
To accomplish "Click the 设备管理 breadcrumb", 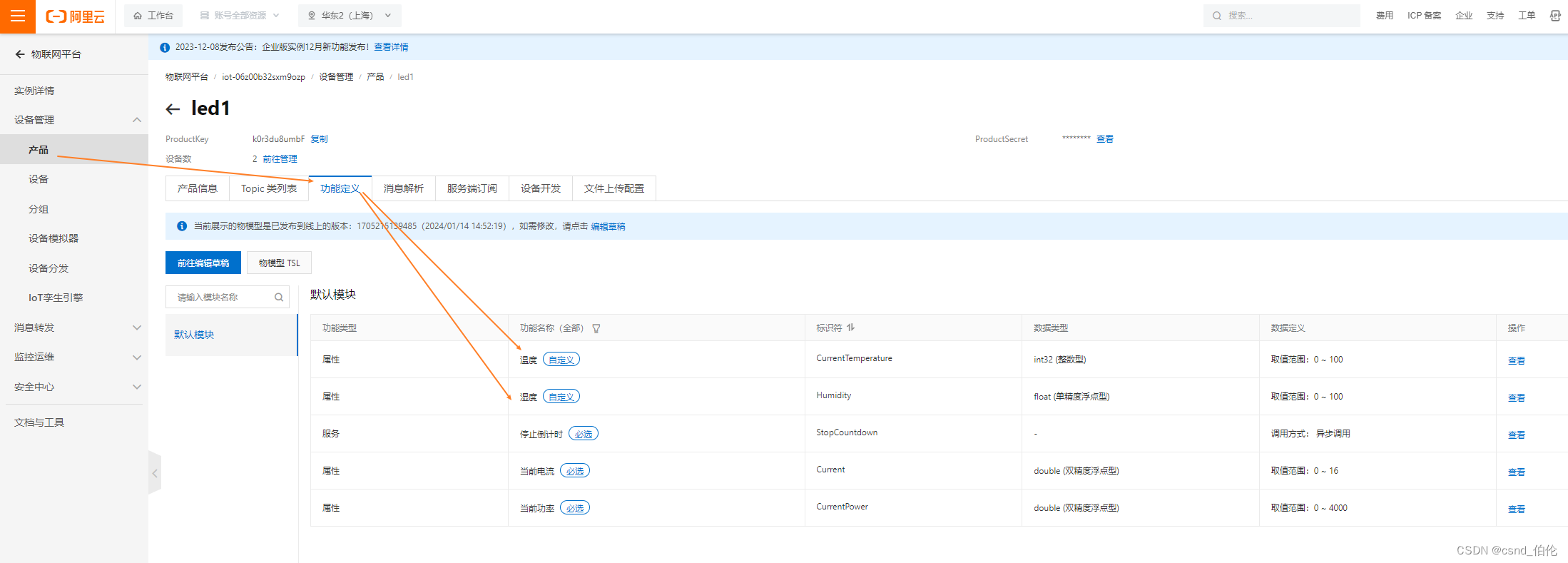I will (336, 77).
